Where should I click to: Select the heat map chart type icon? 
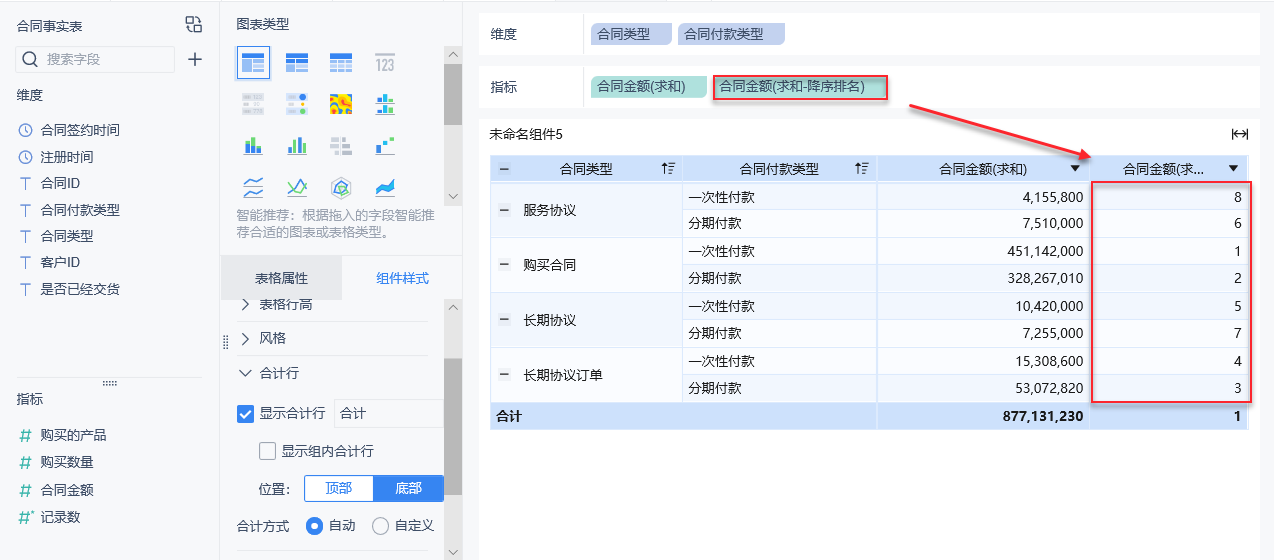point(341,103)
